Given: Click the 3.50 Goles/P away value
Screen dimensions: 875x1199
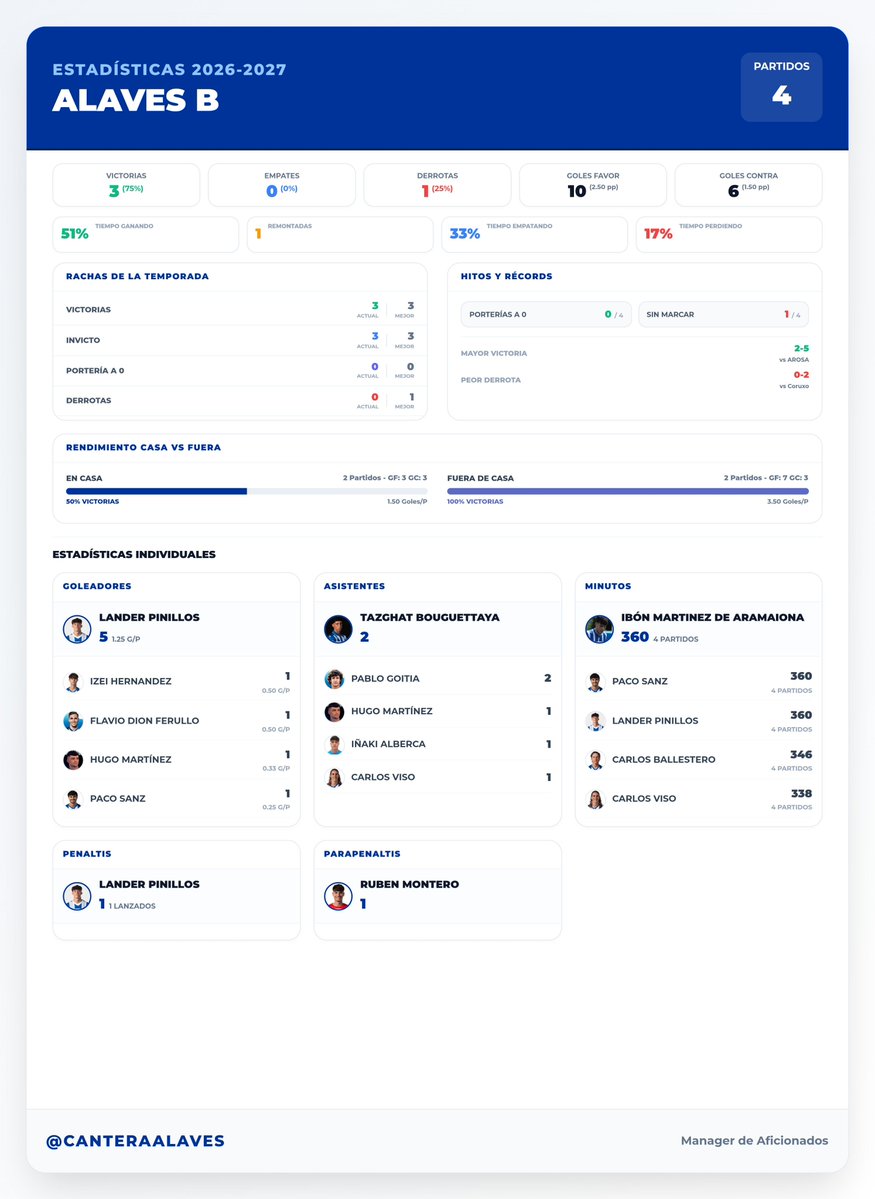Looking at the screenshot, I should click(788, 502).
